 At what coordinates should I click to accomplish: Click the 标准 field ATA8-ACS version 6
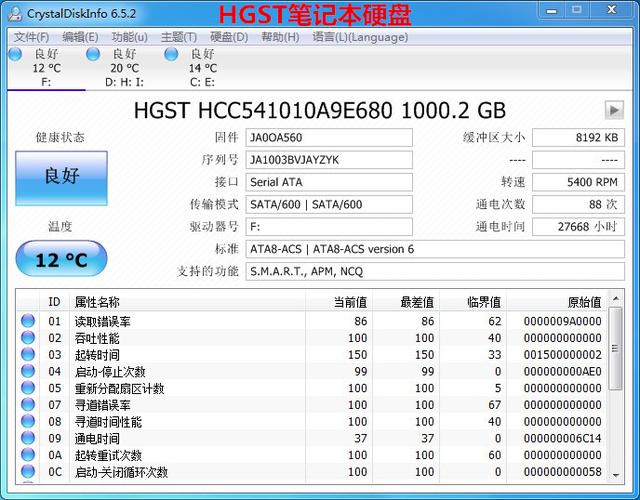pyautogui.click(x=435, y=249)
